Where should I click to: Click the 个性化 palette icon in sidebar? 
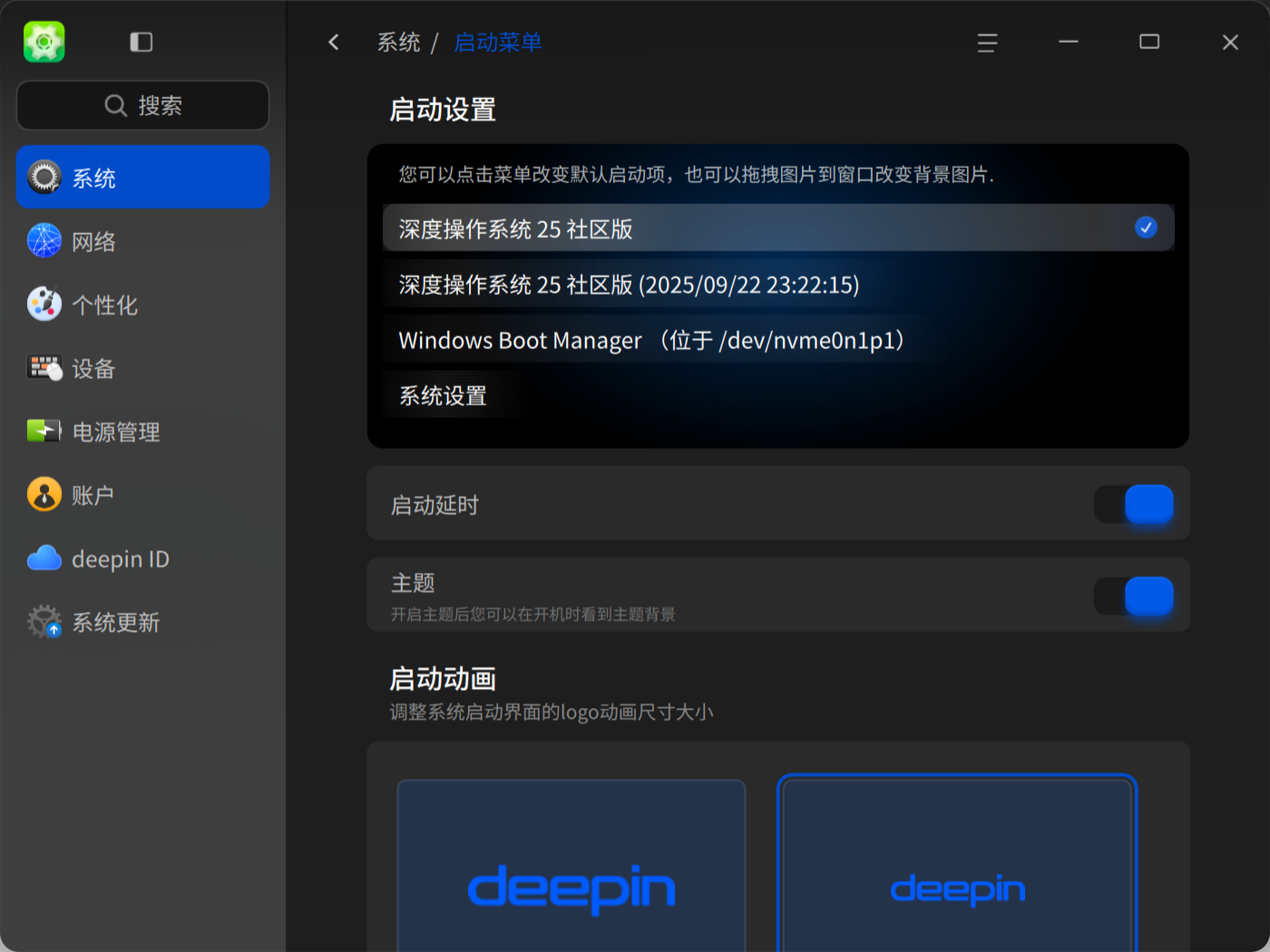click(x=44, y=305)
